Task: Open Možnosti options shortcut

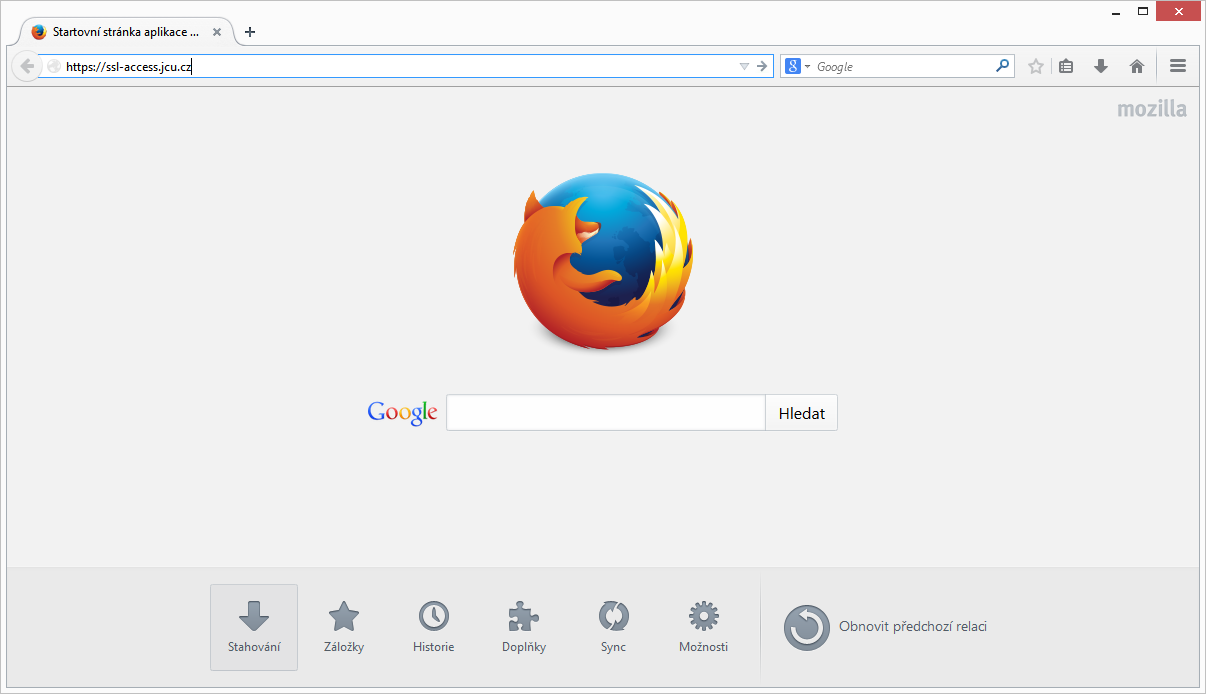Action: (x=703, y=627)
